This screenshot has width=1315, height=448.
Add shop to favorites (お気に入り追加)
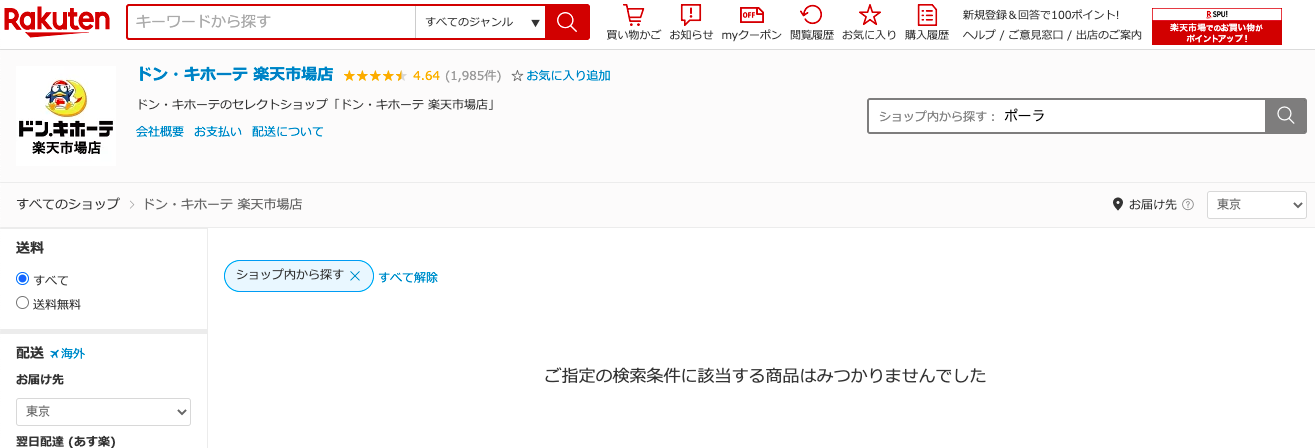coord(561,75)
